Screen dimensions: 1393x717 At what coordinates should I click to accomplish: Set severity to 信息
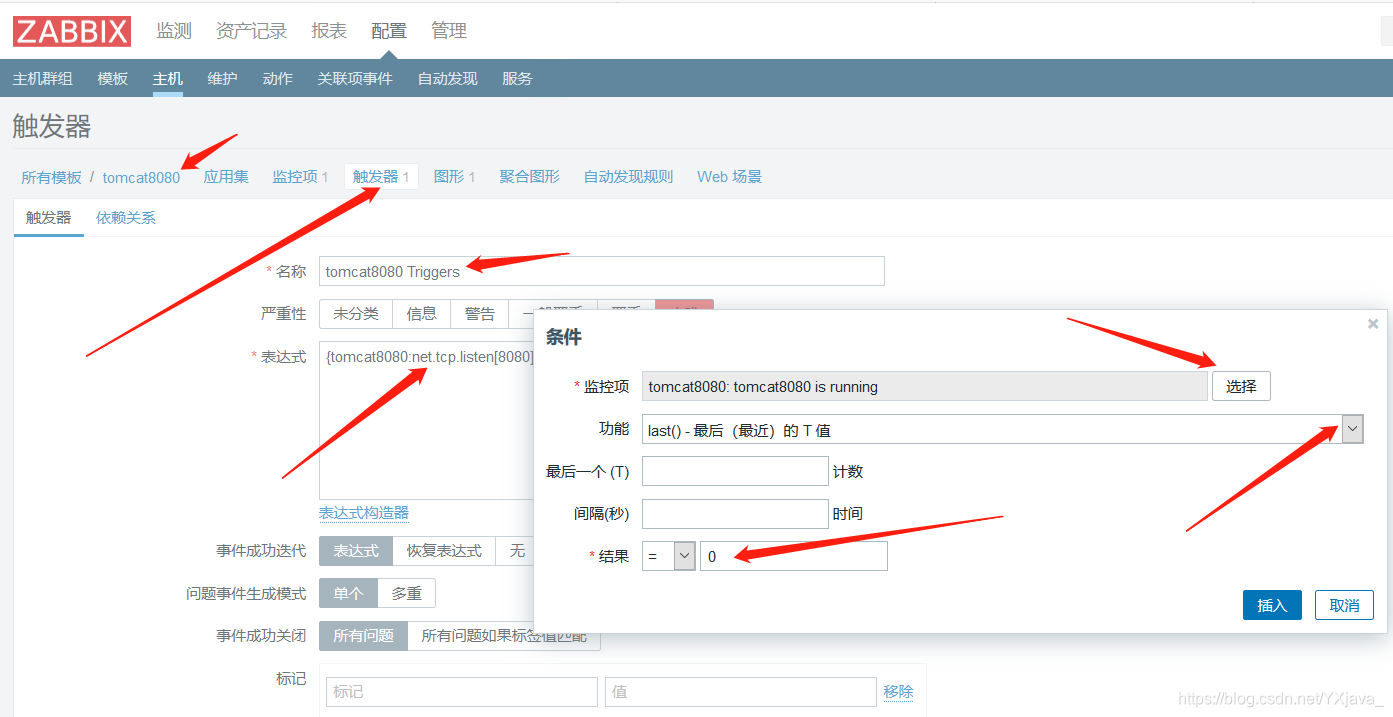point(421,314)
